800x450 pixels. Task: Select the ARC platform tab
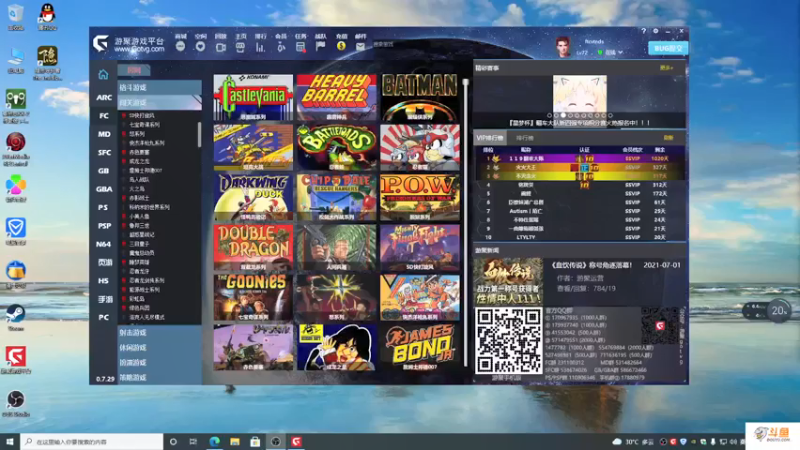click(x=104, y=97)
